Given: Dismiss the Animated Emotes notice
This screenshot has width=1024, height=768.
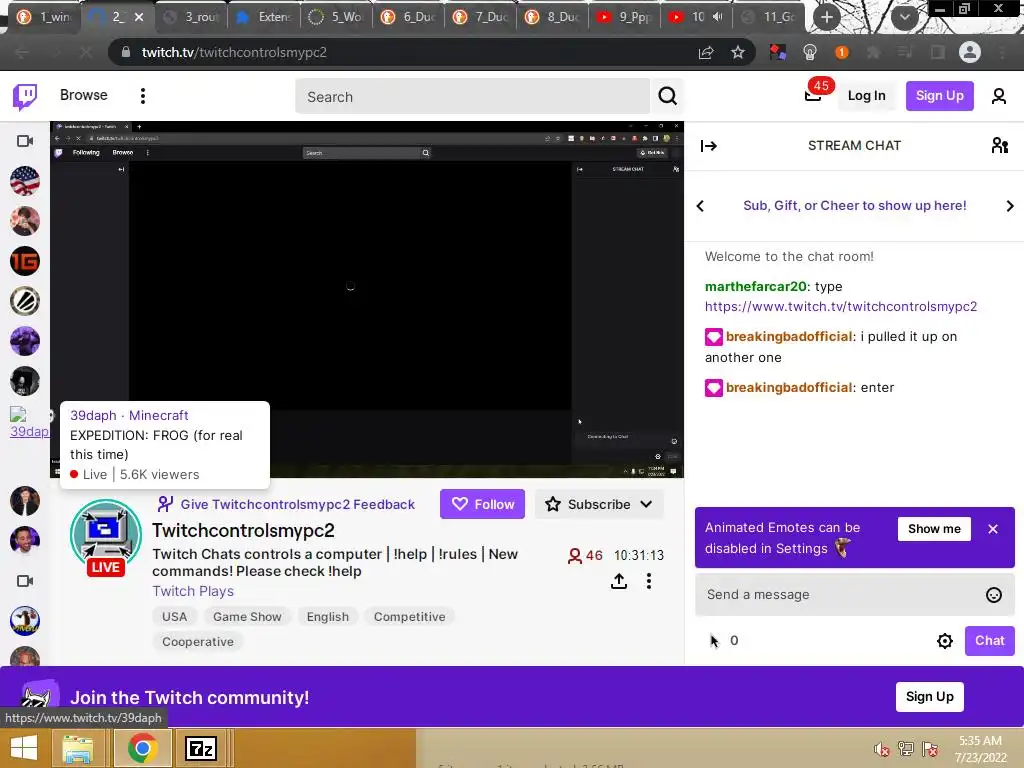Looking at the screenshot, I should point(993,529).
